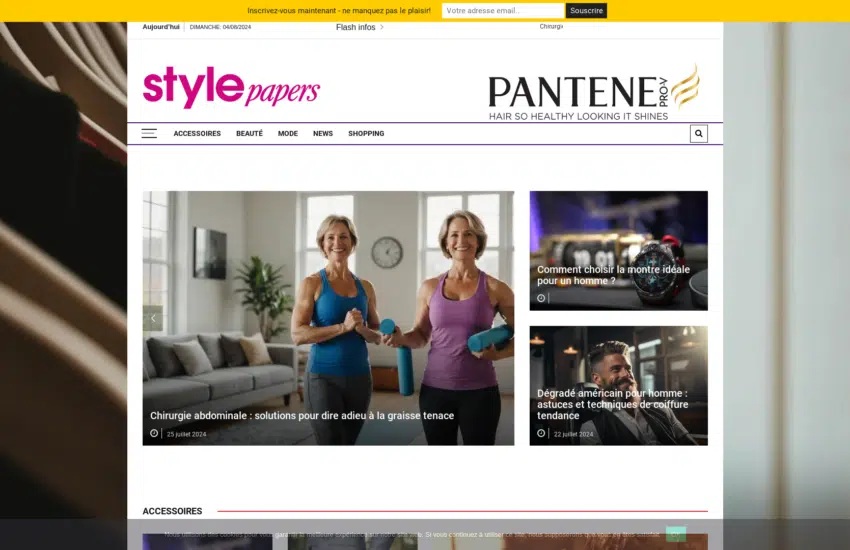Select the Mode menu item
This screenshot has width=850, height=550.
coord(288,133)
